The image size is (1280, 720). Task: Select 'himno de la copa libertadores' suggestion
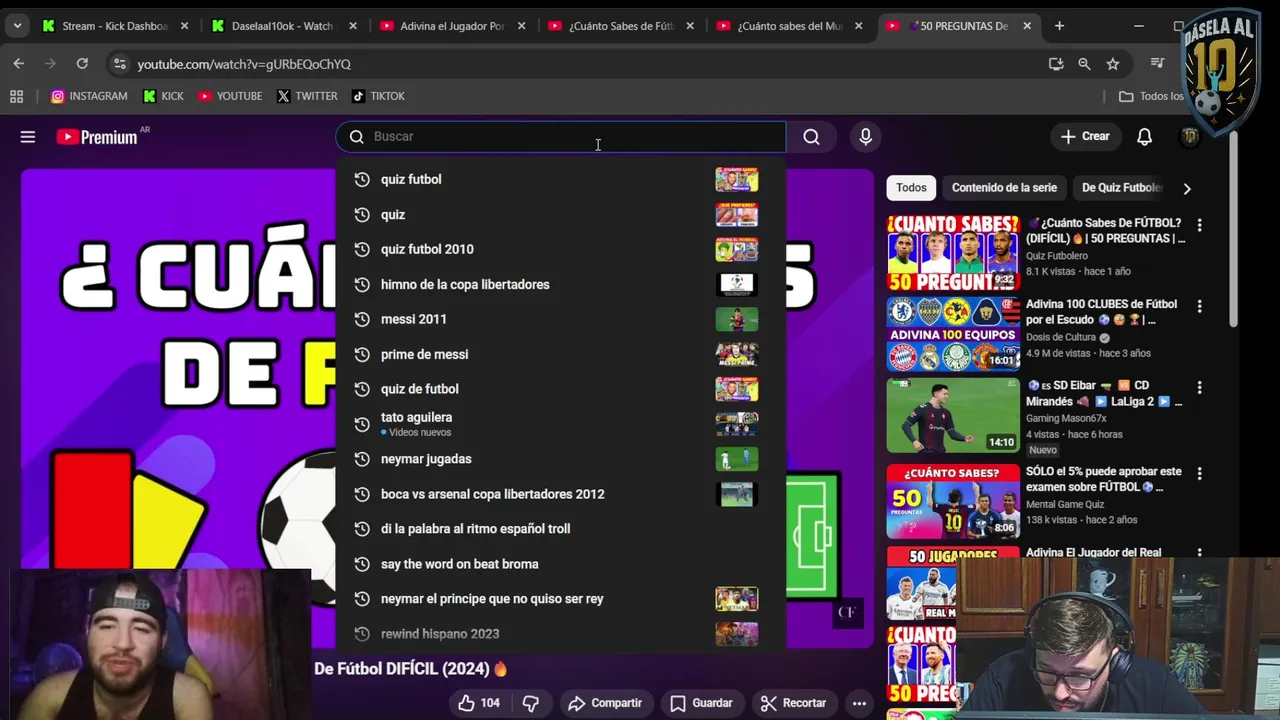coord(561,284)
